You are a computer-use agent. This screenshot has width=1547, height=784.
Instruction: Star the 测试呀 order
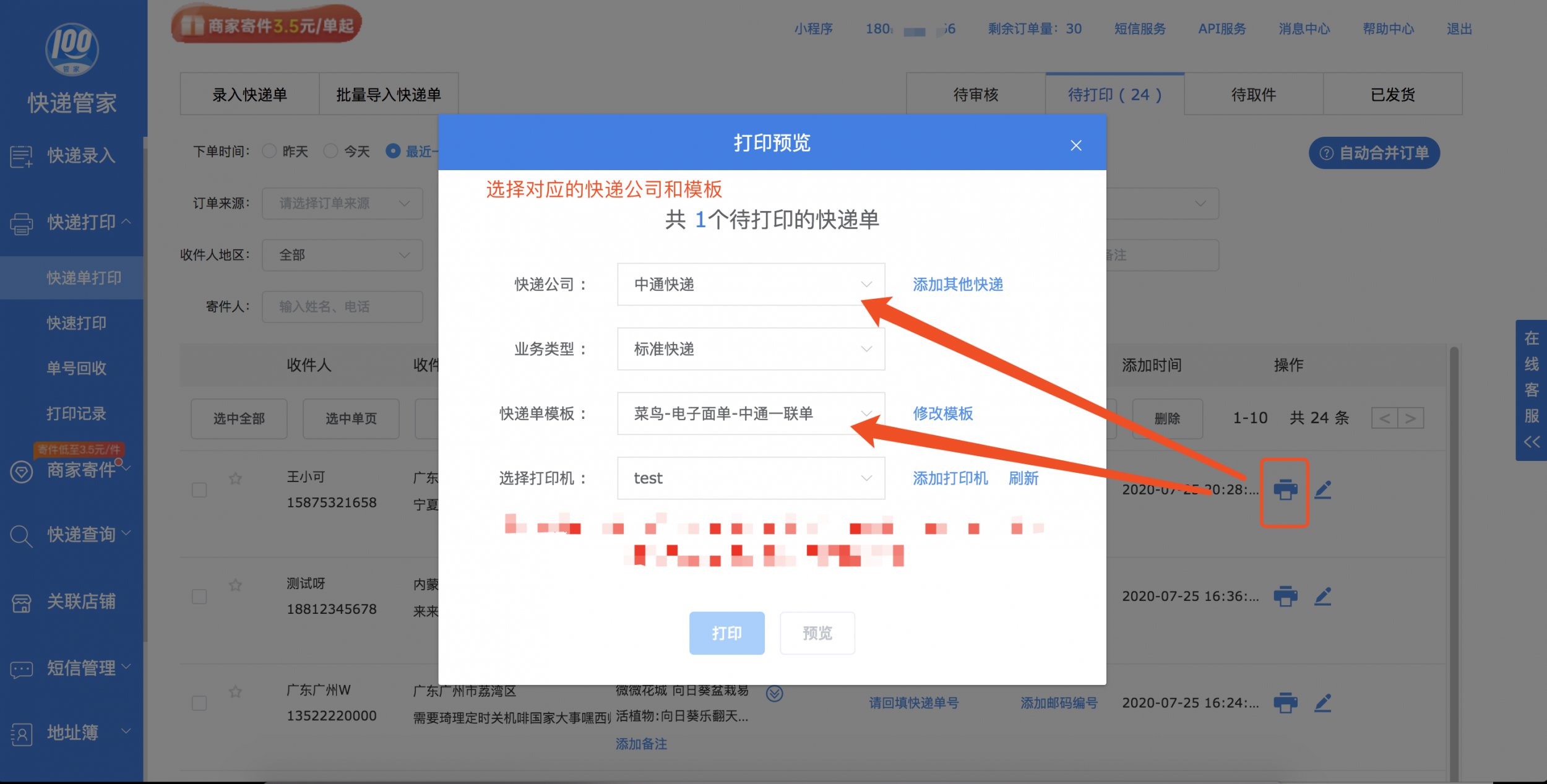tap(235, 585)
